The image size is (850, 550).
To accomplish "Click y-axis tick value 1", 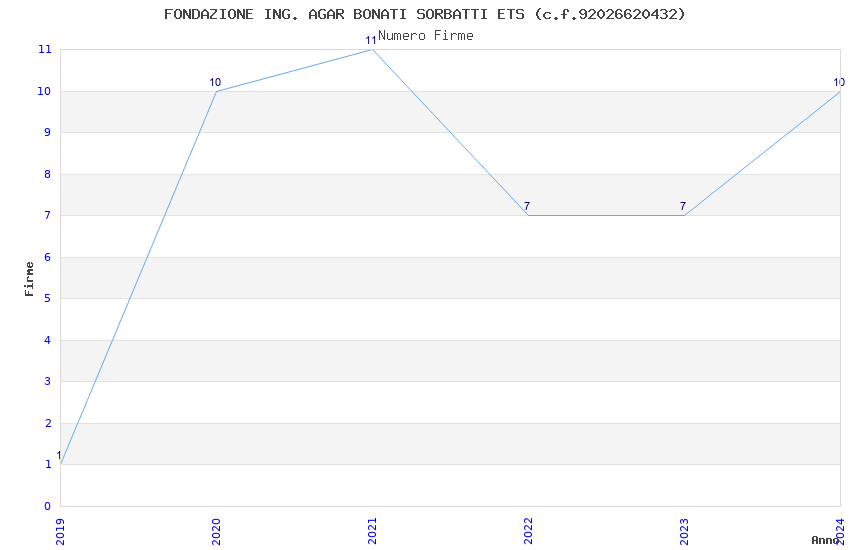I will coord(48,464).
